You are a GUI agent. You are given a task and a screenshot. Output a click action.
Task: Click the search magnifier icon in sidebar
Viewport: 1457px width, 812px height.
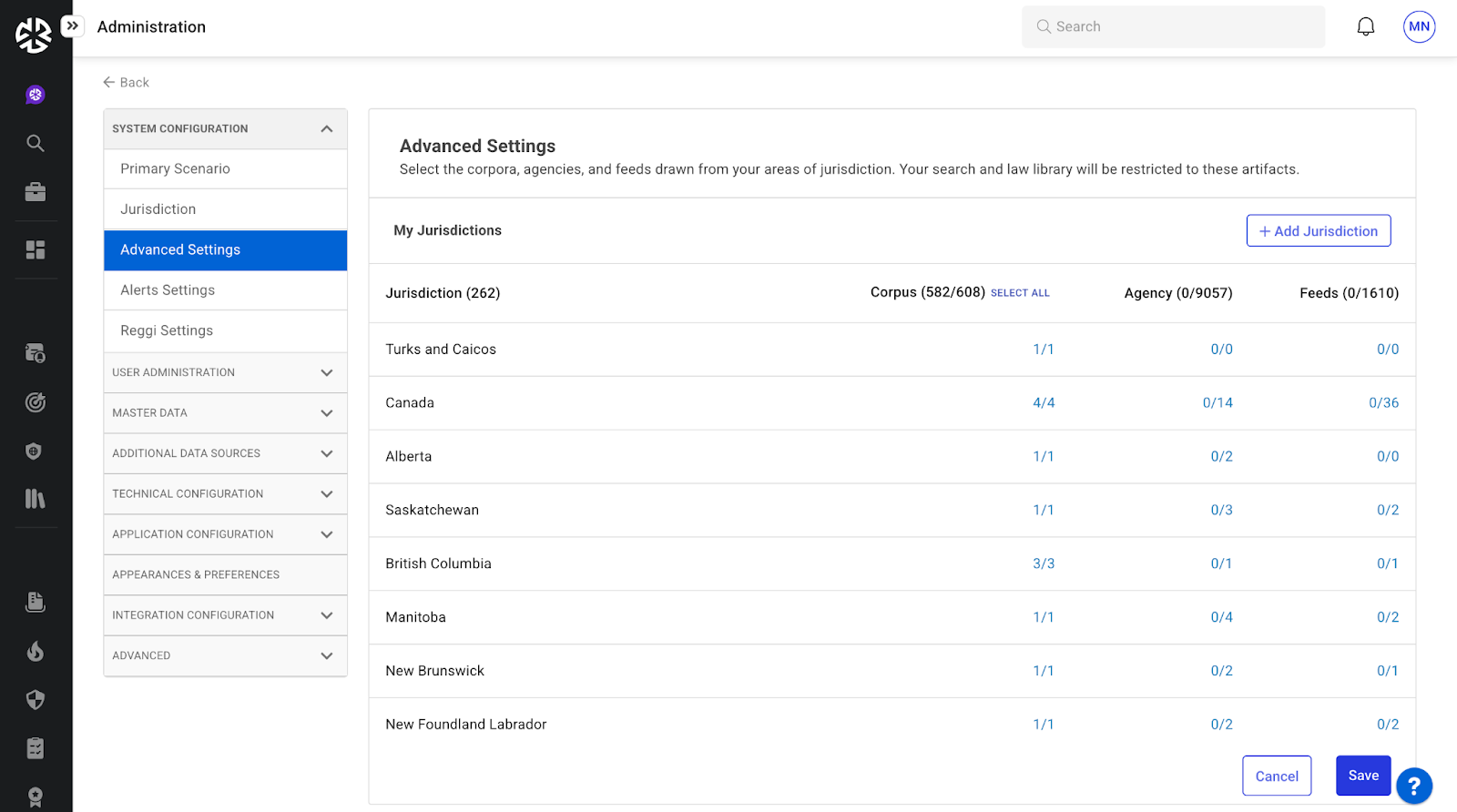click(x=36, y=143)
